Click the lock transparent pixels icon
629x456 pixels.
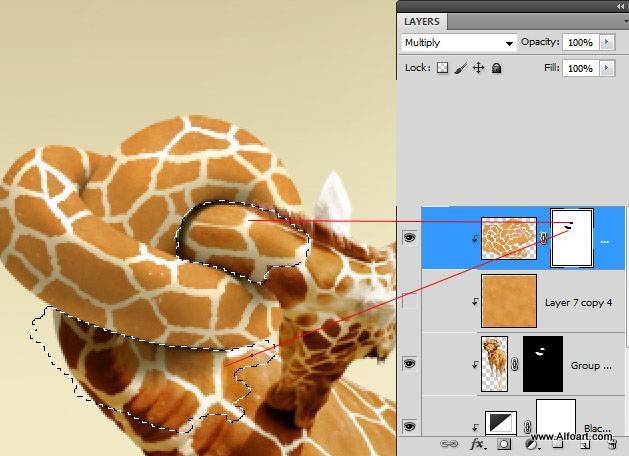pyautogui.click(x=442, y=68)
